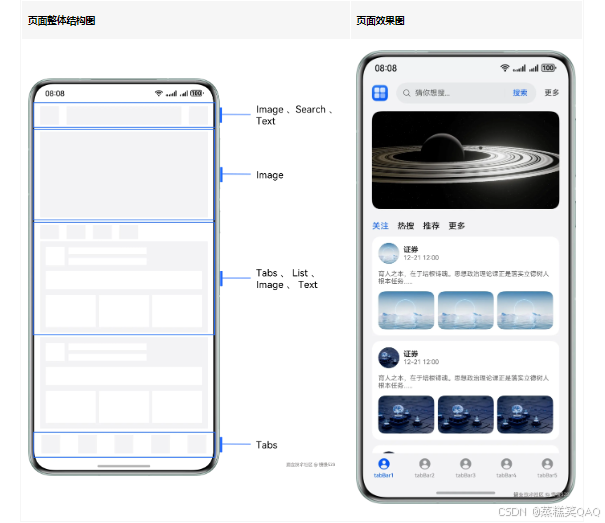Click the standalone "Image" annotation label
This screenshot has width=605, height=523.
pyautogui.click(x=270, y=175)
